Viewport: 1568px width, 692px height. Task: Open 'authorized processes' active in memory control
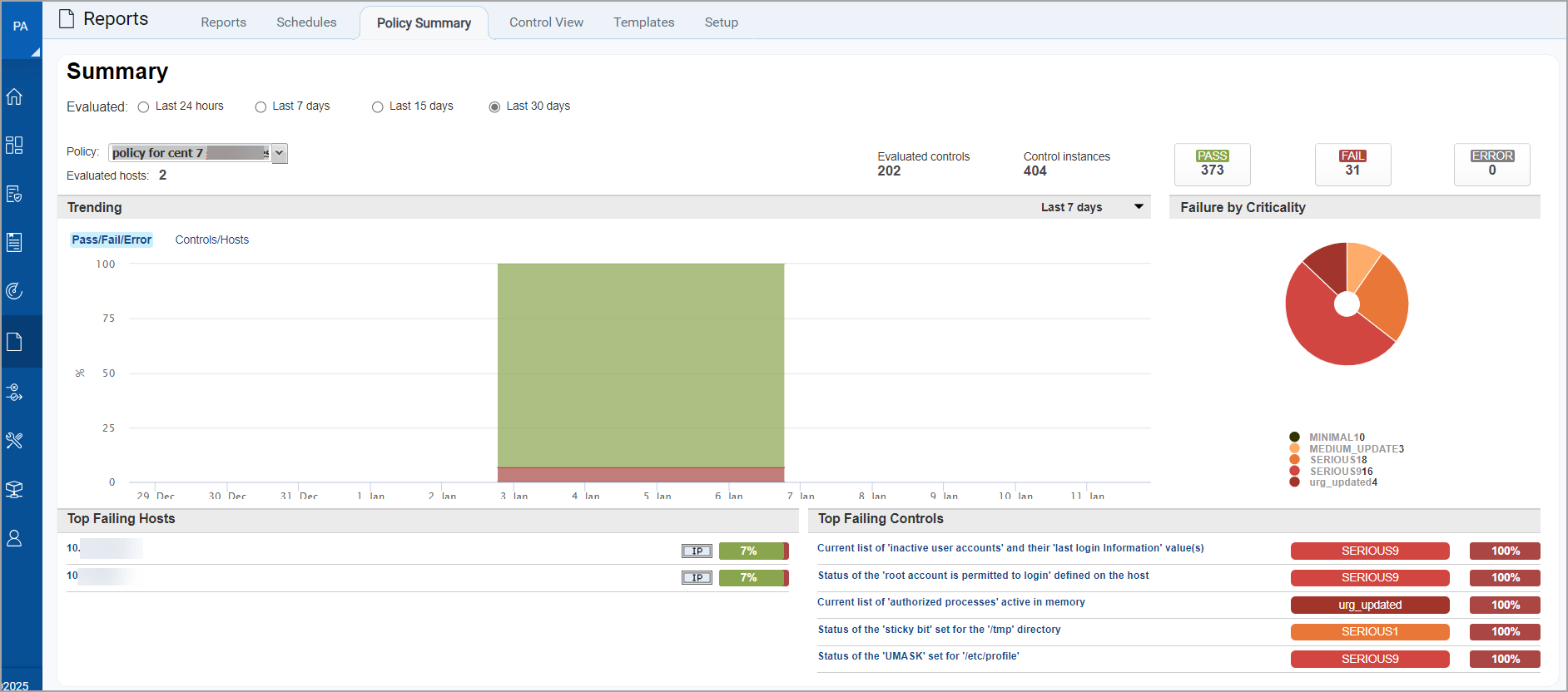point(950,602)
